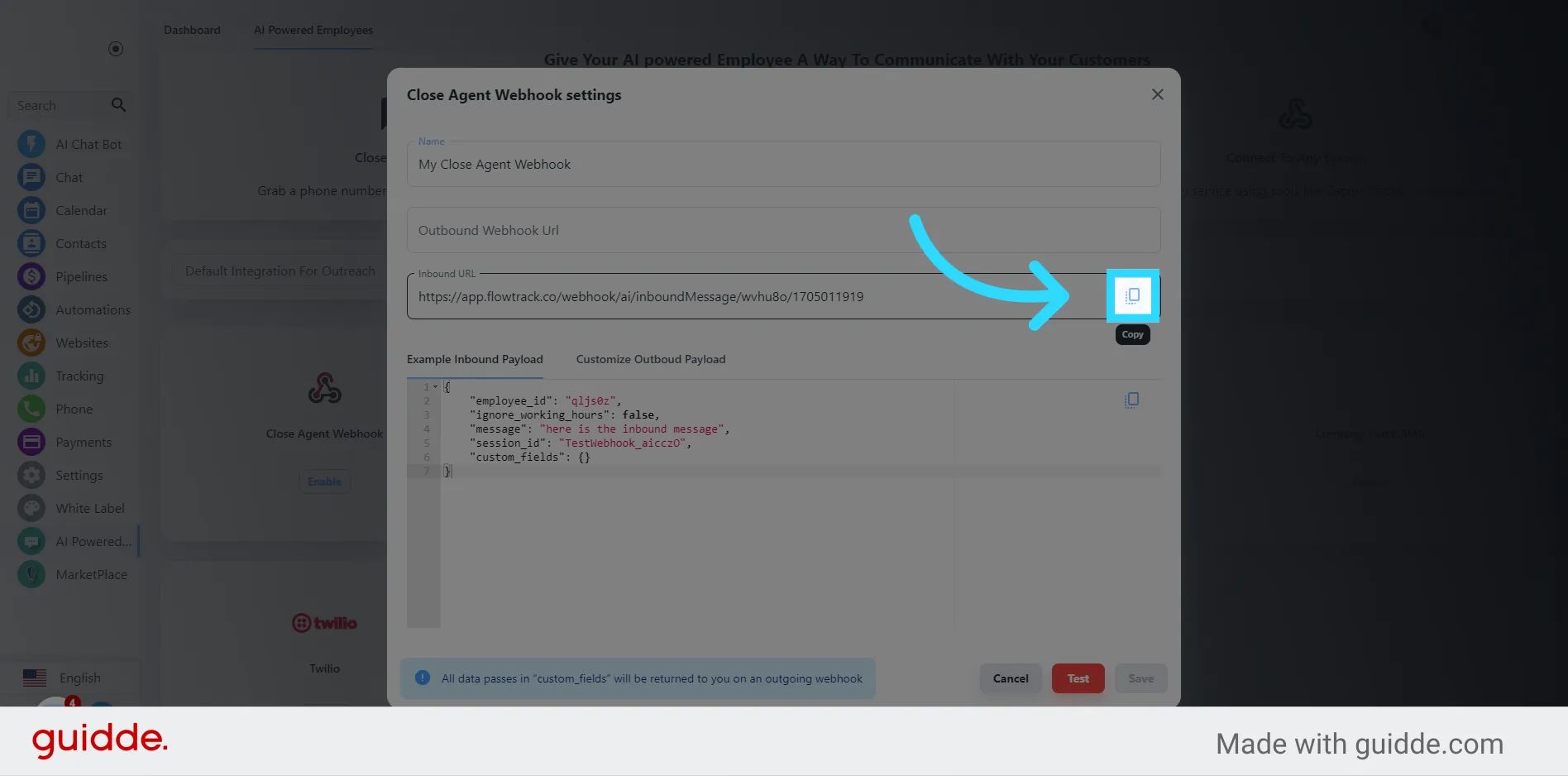This screenshot has height=776, width=1568.
Task: Open the AI Chat Bot sidebar icon
Action: tap(31, 144)
